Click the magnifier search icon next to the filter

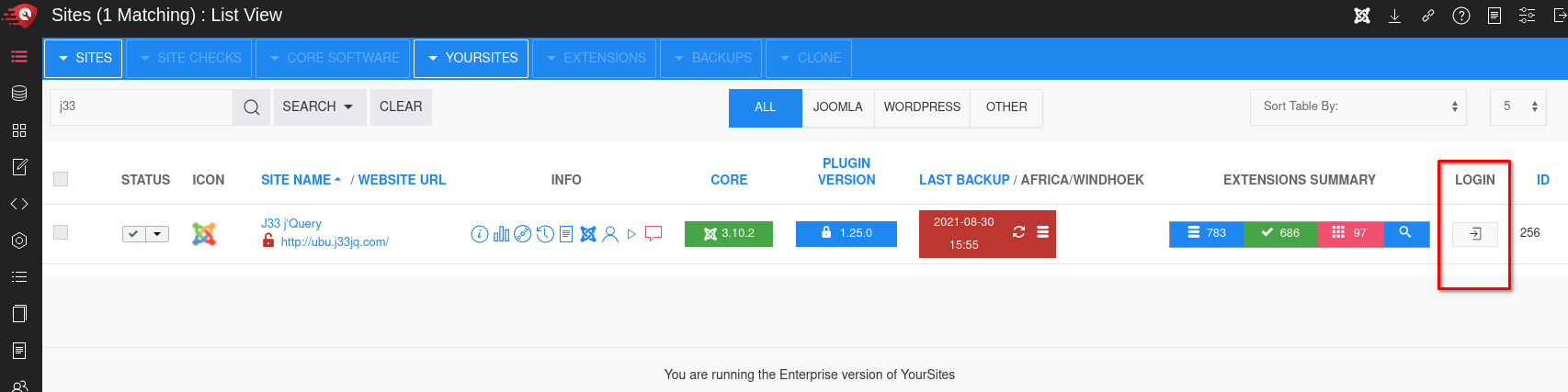[x=252, y=107]
